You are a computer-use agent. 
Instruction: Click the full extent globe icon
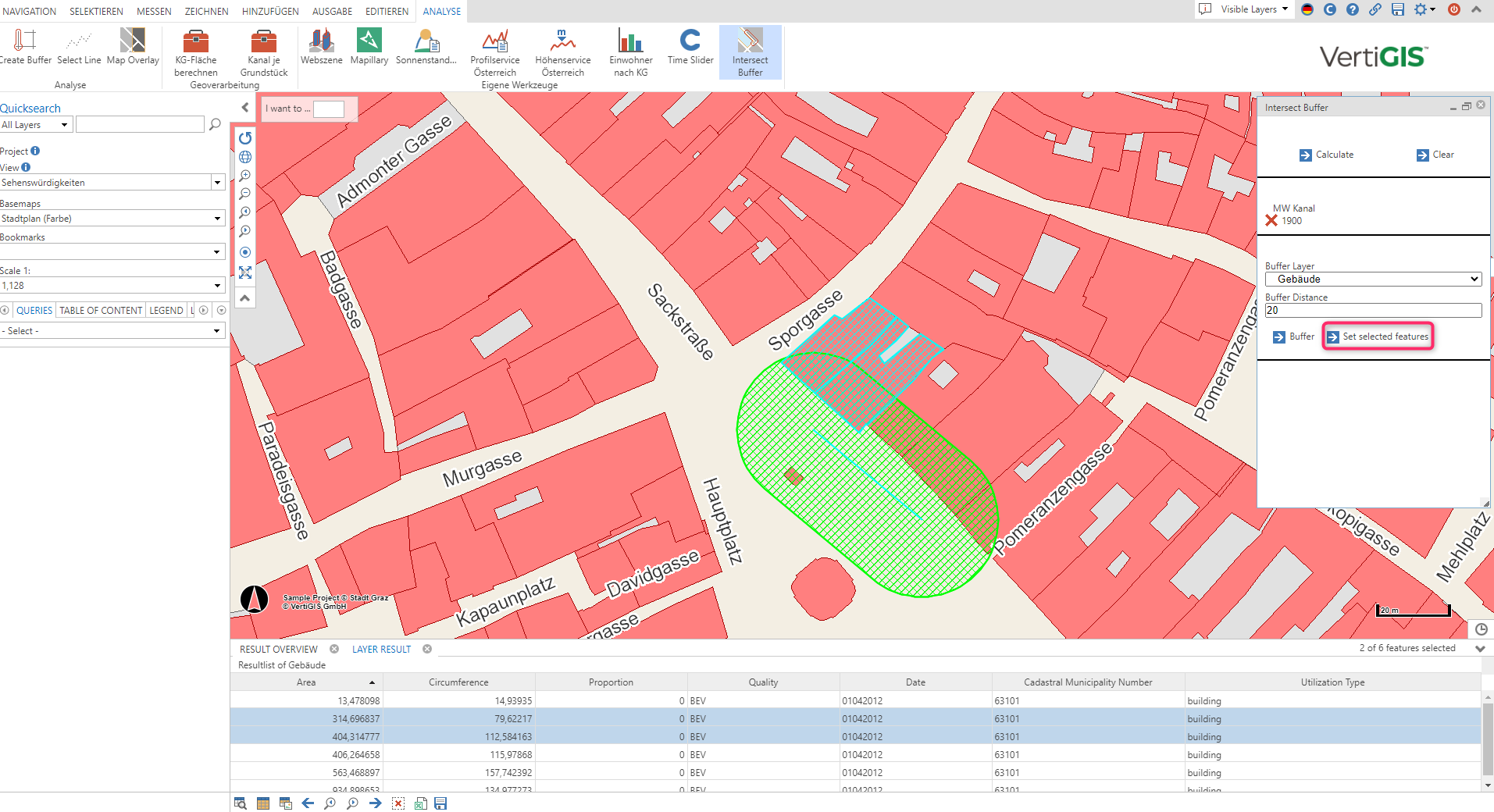[245, 157]
